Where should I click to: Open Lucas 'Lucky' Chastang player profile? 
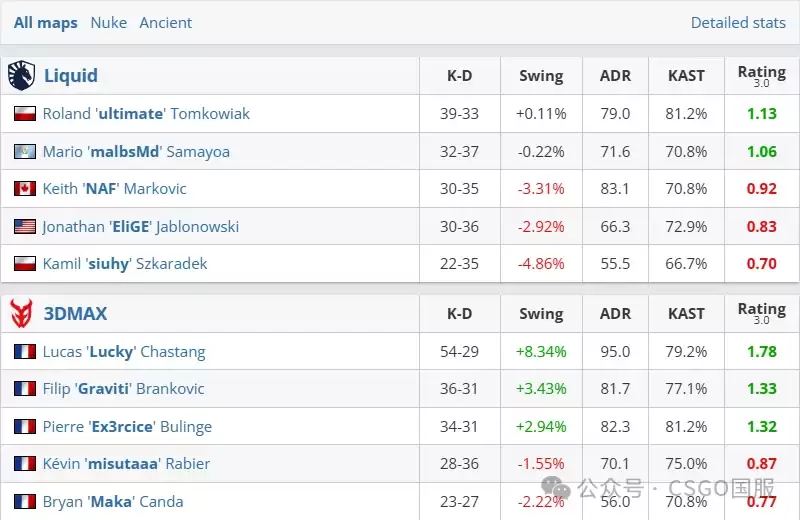tap(124, 352)
